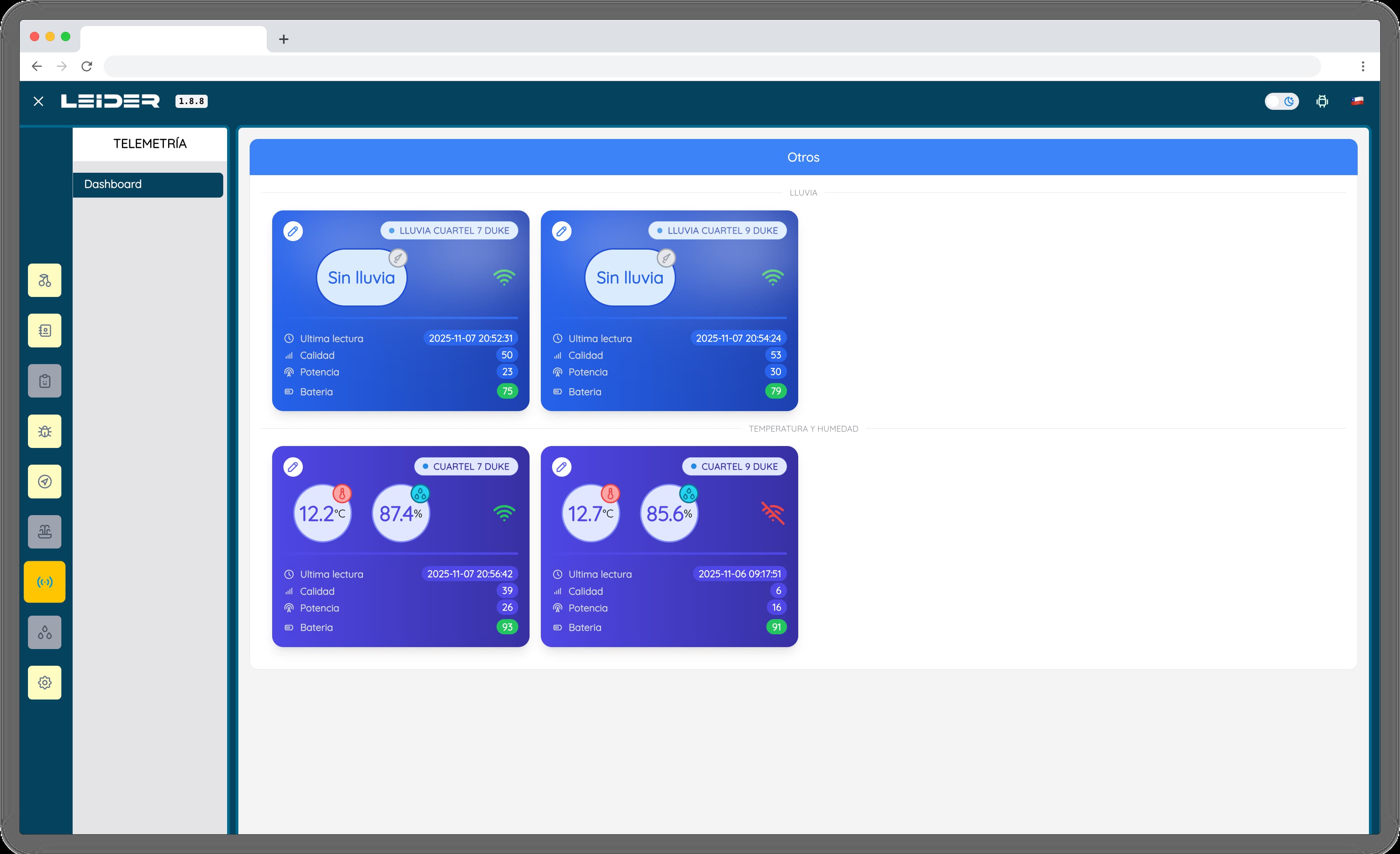Click Calidad value 39
Image resolution: width=1400 pixels, height=854 pixels.
pos(507,590)
